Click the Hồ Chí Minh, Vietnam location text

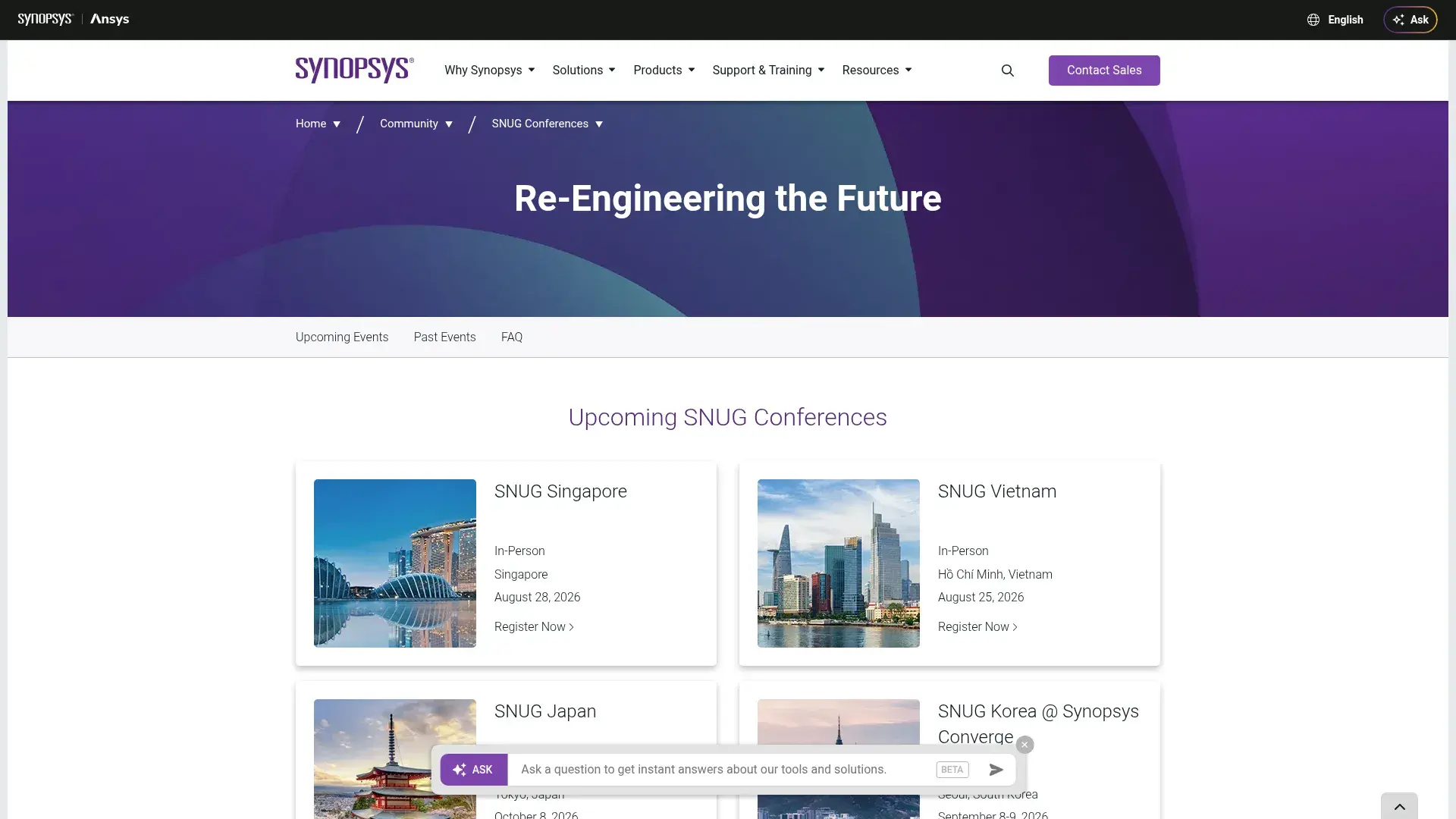coord(995,574)
